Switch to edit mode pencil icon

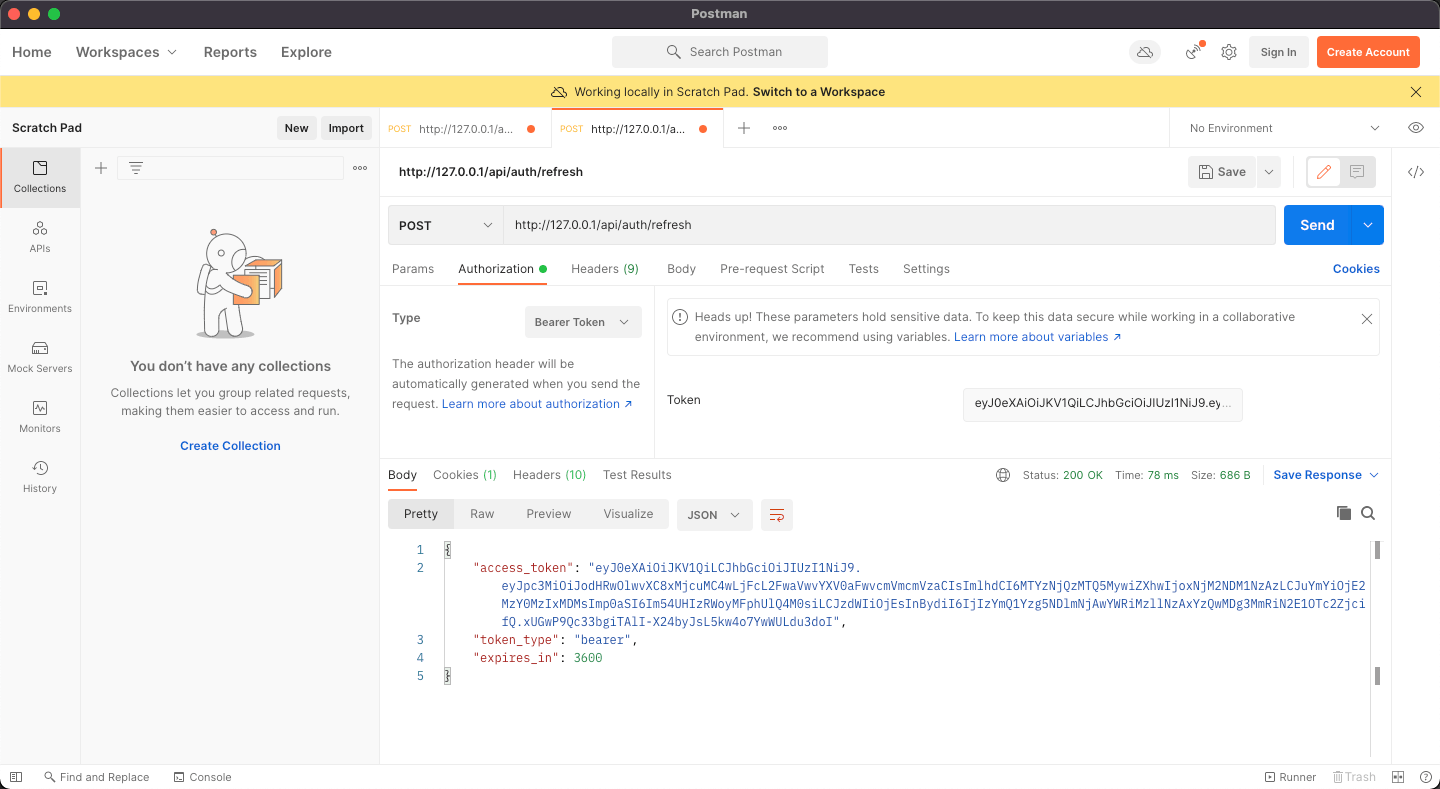[x=1324, y=172]
